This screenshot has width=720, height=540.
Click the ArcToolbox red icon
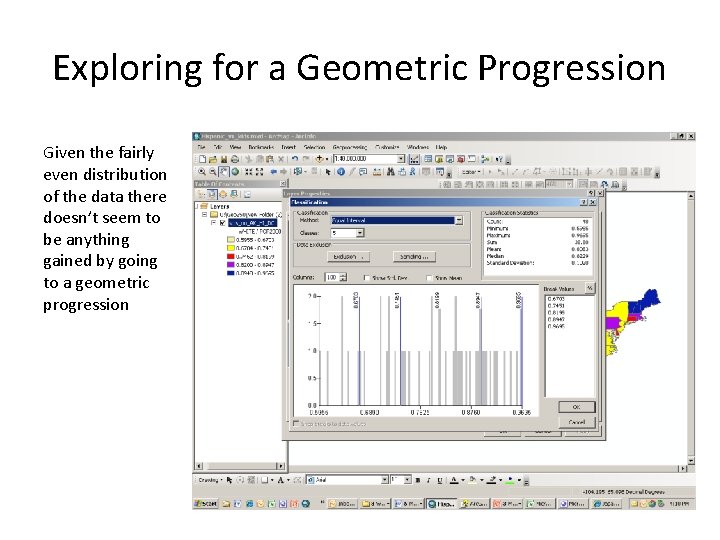click(461, 159)
